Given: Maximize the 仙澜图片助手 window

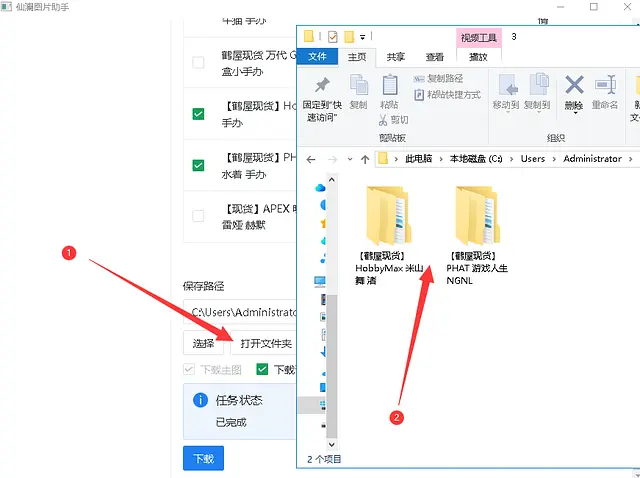Looking at the screenshot, I should click(x=594, y=7).
